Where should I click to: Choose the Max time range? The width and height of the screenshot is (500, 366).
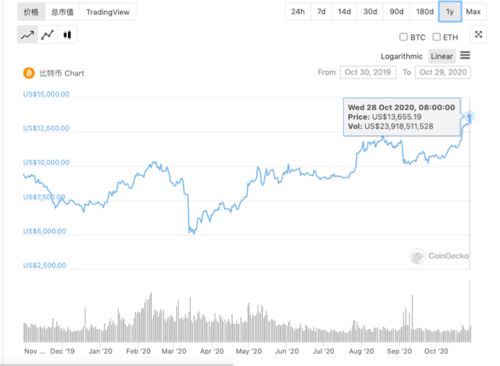pos(473,12)
